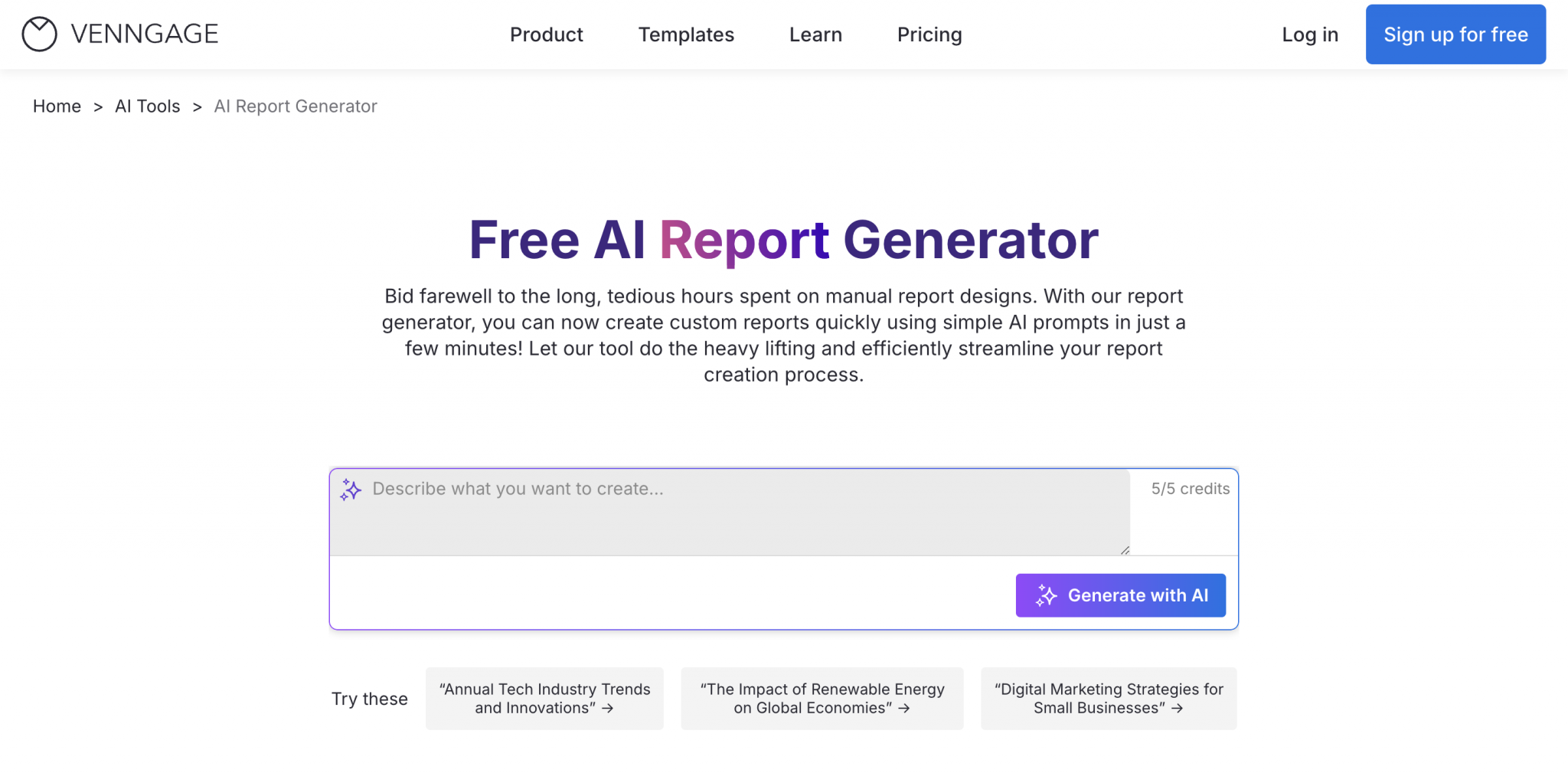The image size is (1568, 773).
Task: Click the arrow on the Annual Tech Industry chip
Action: [609, 709]
